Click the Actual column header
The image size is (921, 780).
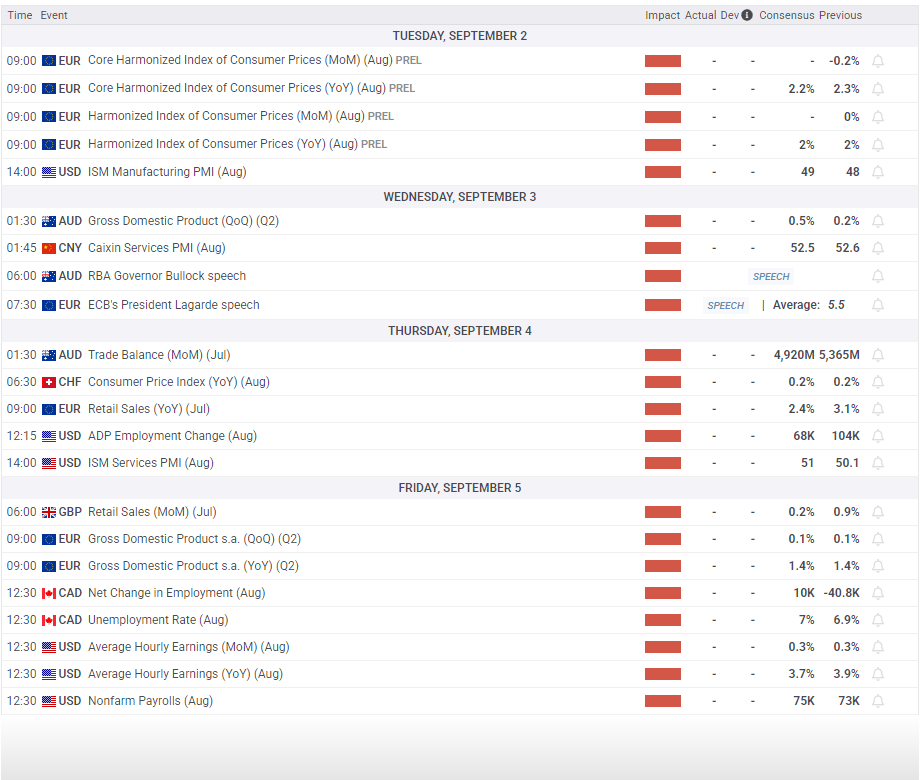click(700, 15)
